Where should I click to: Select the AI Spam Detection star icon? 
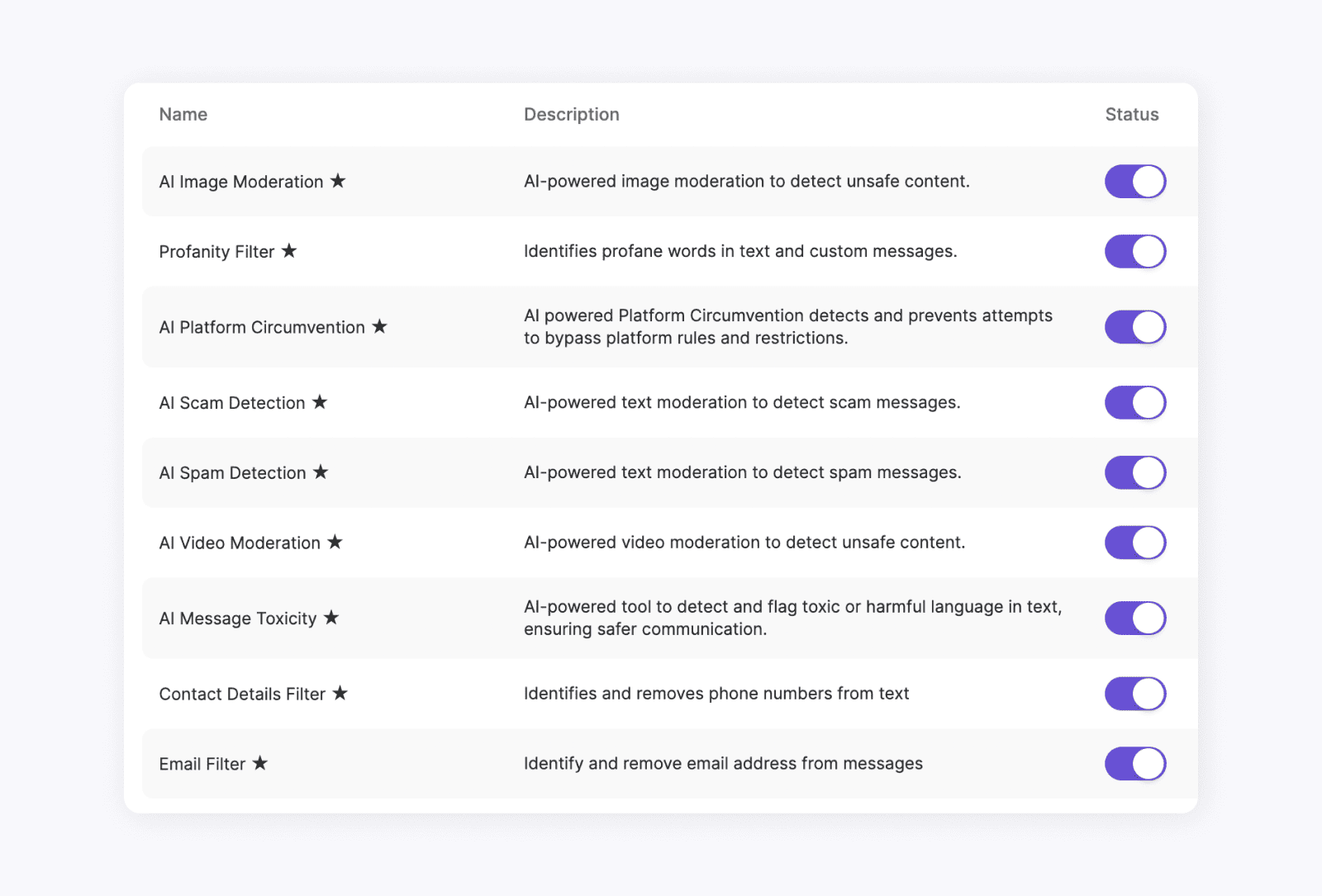(x=321, y=472)
